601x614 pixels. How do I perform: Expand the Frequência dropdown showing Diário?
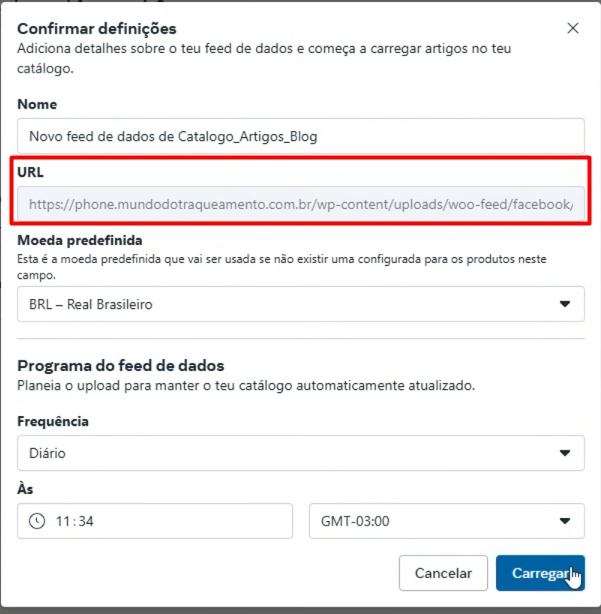point(300,453)
